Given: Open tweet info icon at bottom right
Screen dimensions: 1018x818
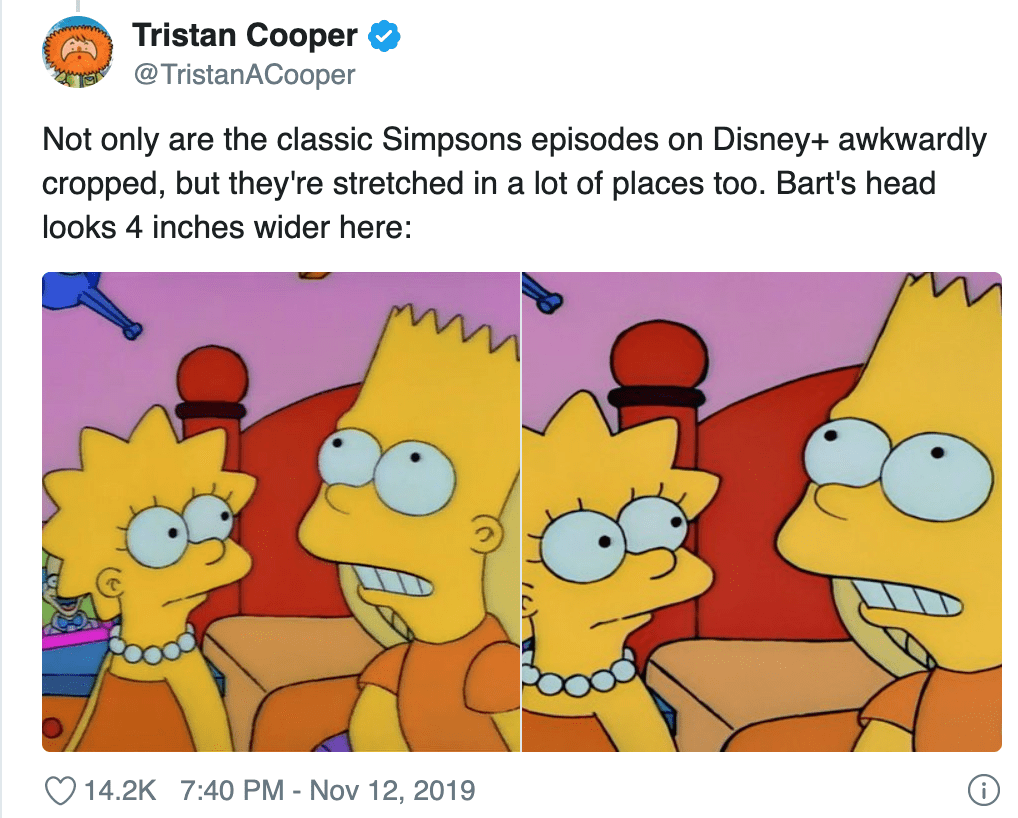Looking at the screenshot, I should [x=984, y=790].
